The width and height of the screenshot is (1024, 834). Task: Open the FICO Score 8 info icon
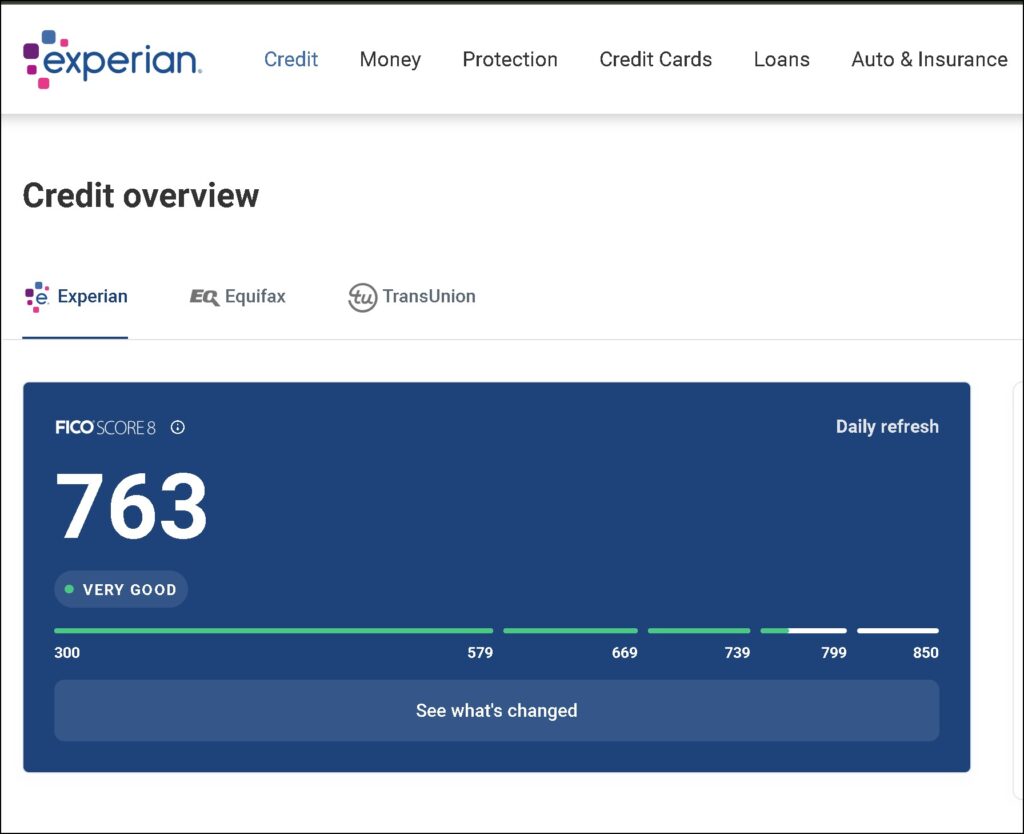[178, 427]
